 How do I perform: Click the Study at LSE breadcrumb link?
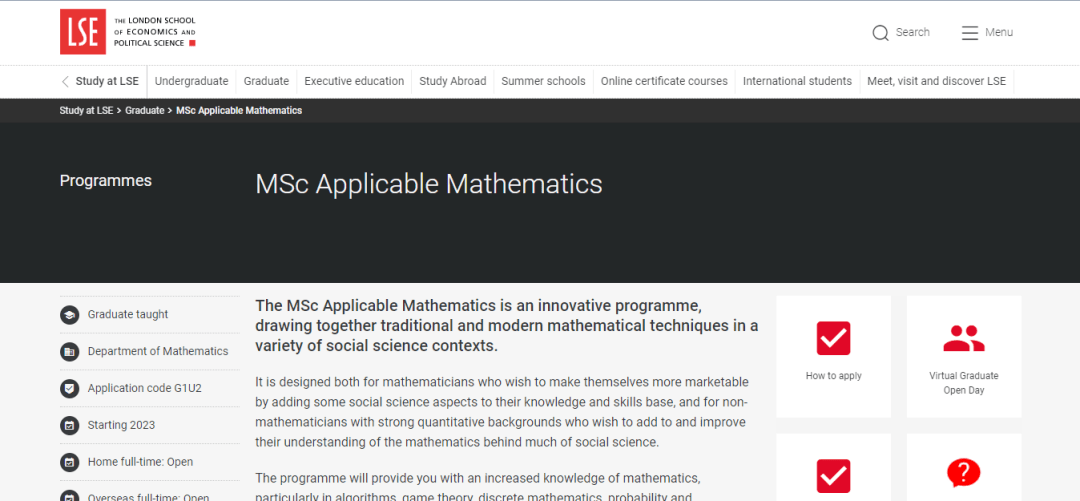(86, 111)
